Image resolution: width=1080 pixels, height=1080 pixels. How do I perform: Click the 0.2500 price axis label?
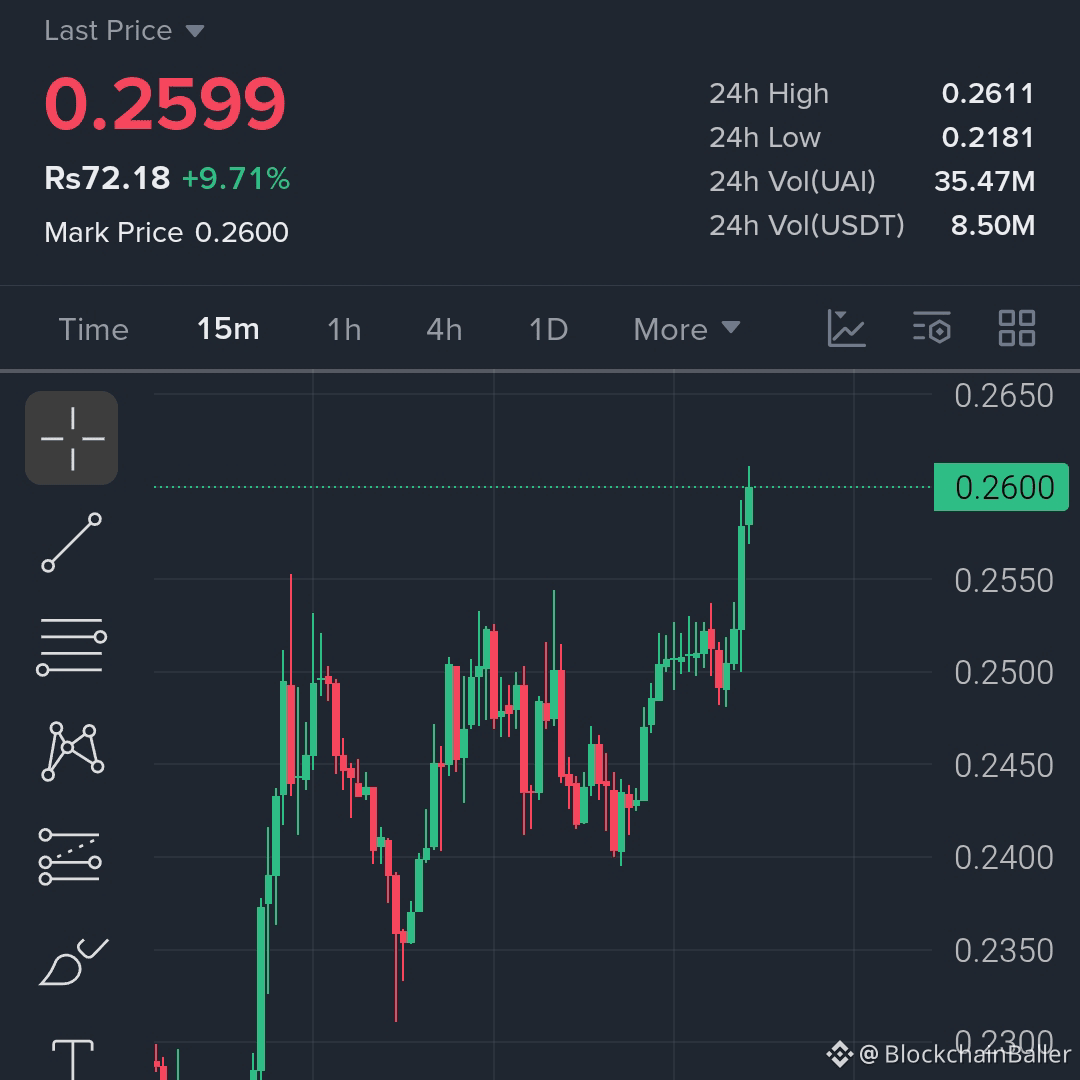coord(1004,673)
